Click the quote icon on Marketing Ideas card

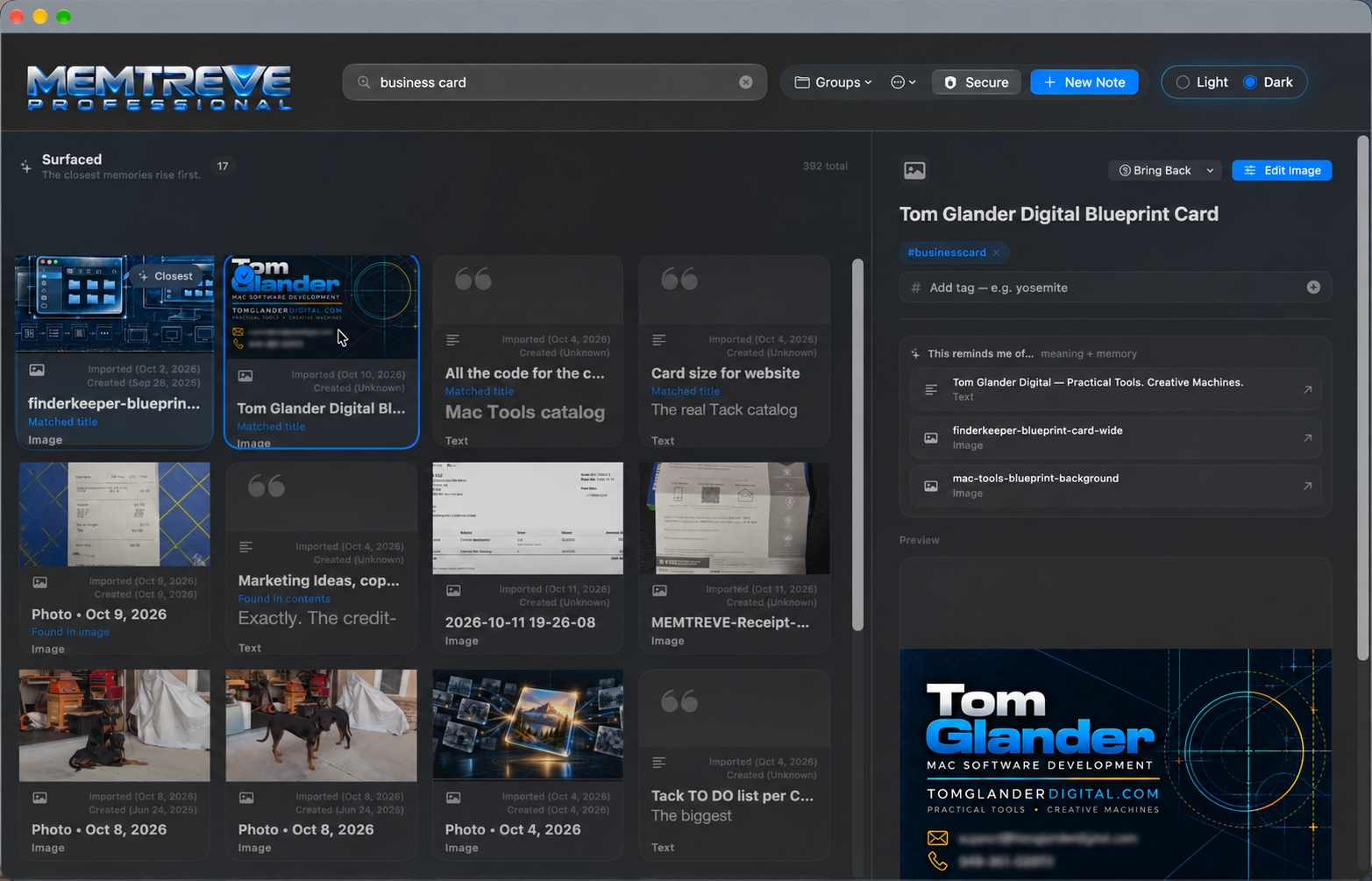(x=267, y=487)
